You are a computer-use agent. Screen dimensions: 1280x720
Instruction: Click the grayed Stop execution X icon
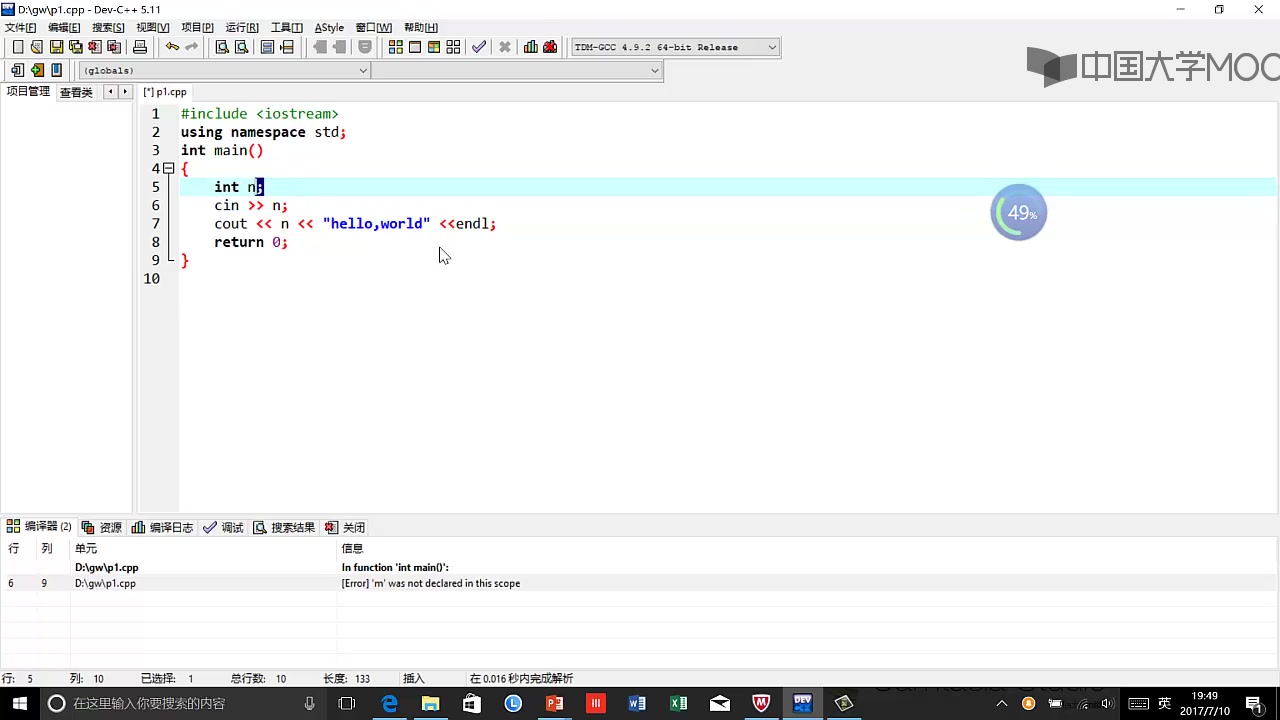pyautogui.click(x=505, y=47)
